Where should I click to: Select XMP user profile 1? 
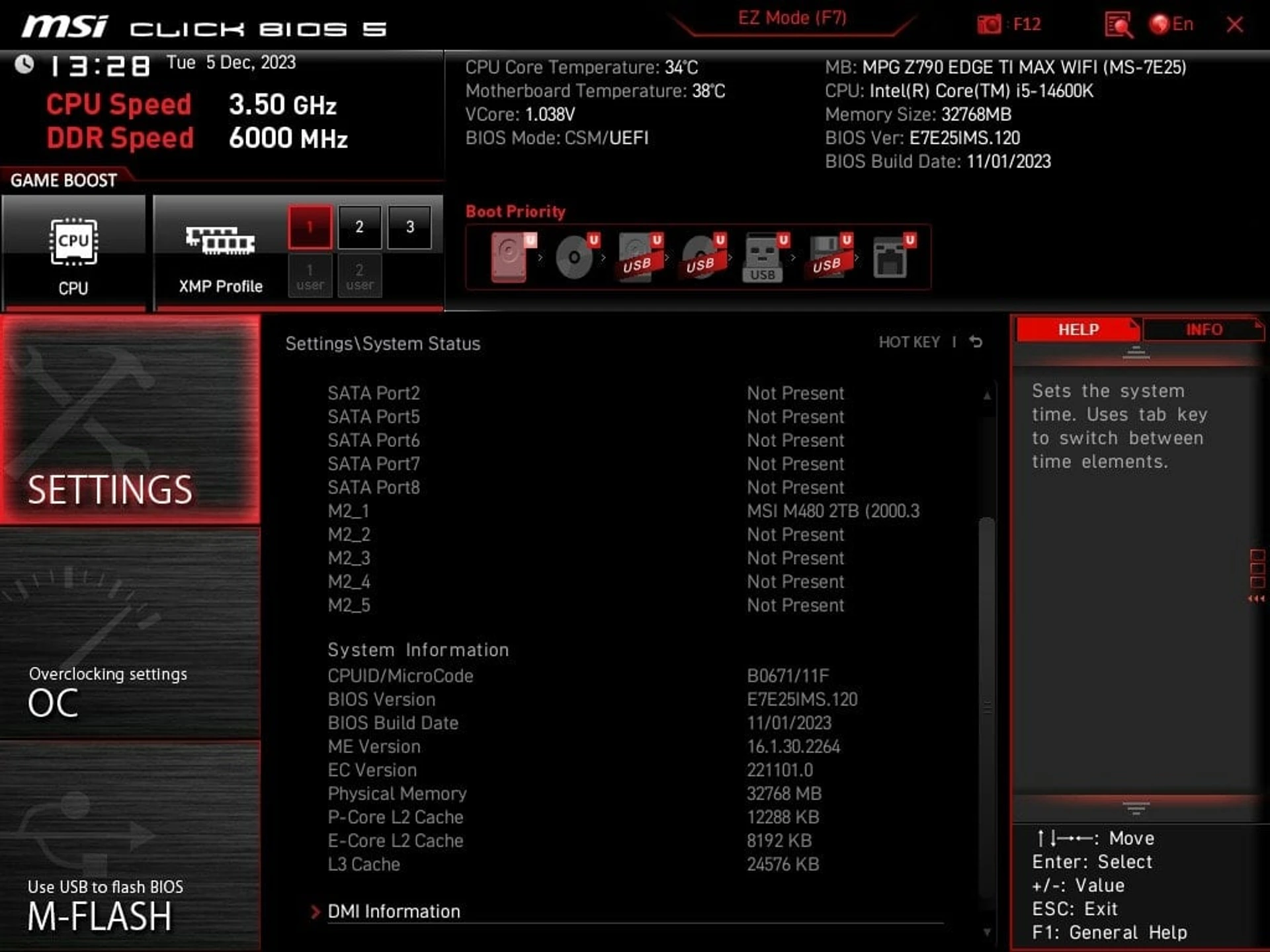310,276
